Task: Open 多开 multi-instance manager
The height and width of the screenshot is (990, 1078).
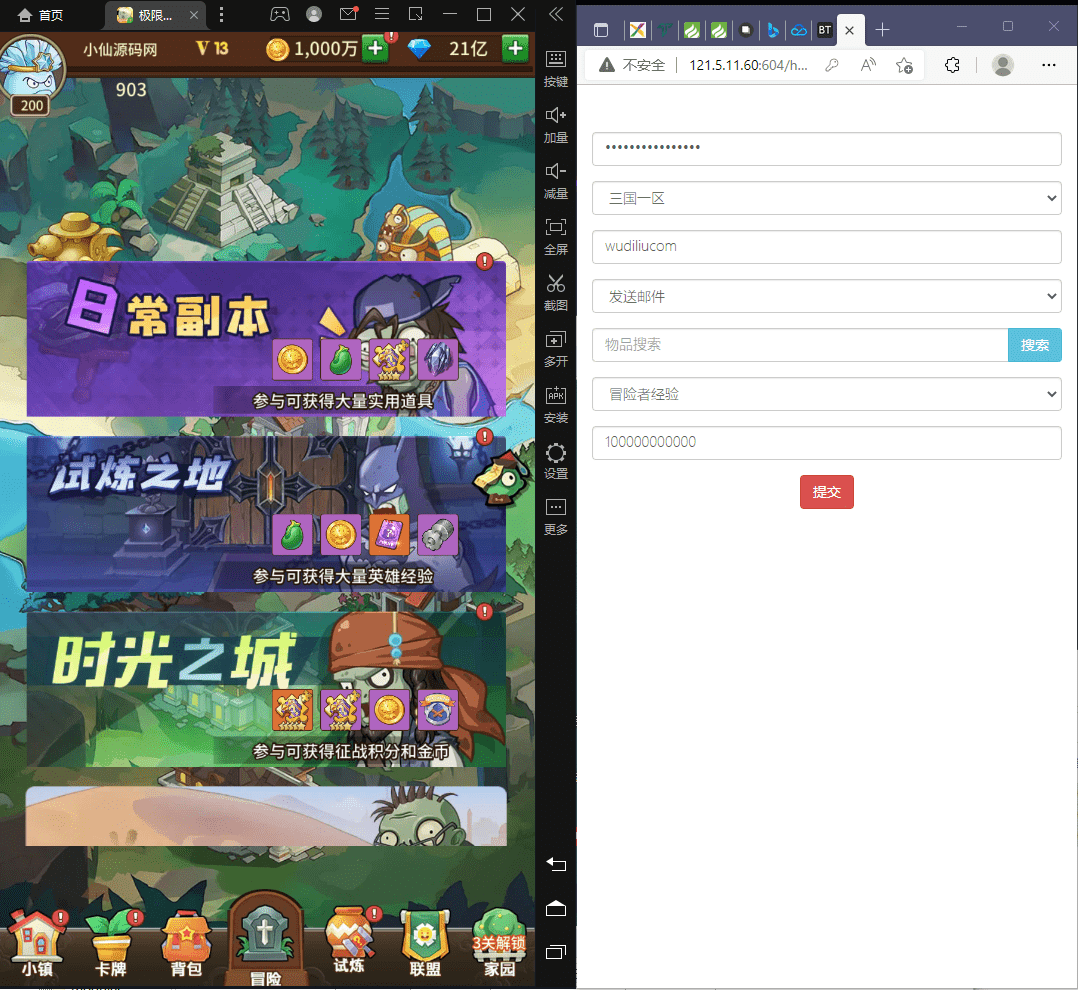Action: click(556, 349)
